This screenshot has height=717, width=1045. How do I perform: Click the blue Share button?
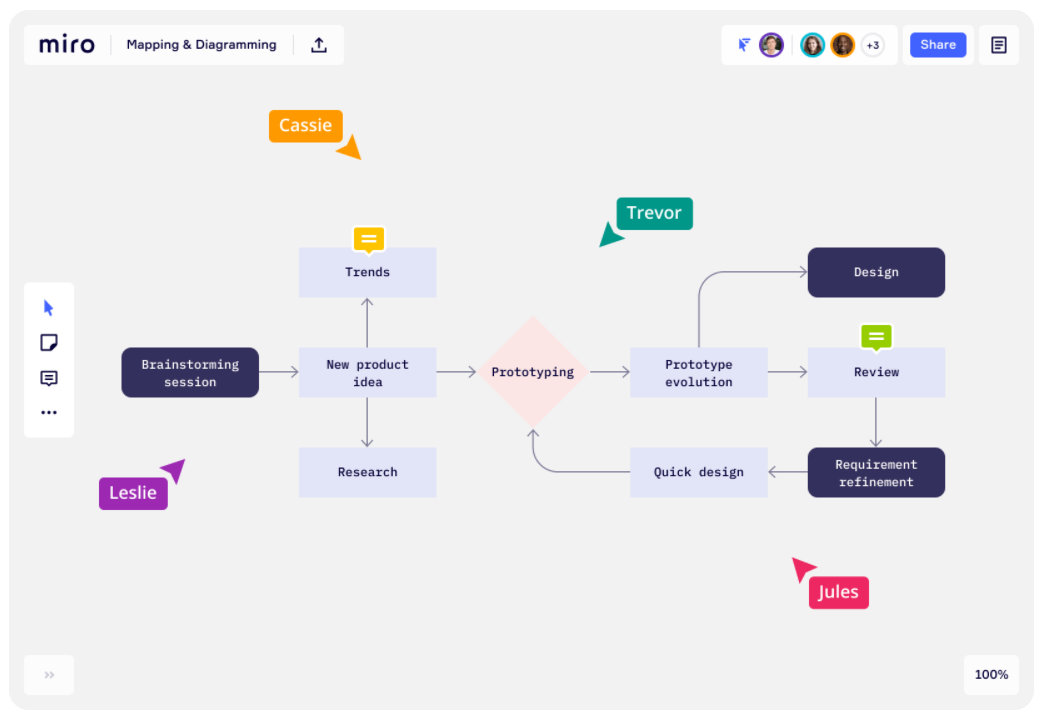(x=938, y=45)
